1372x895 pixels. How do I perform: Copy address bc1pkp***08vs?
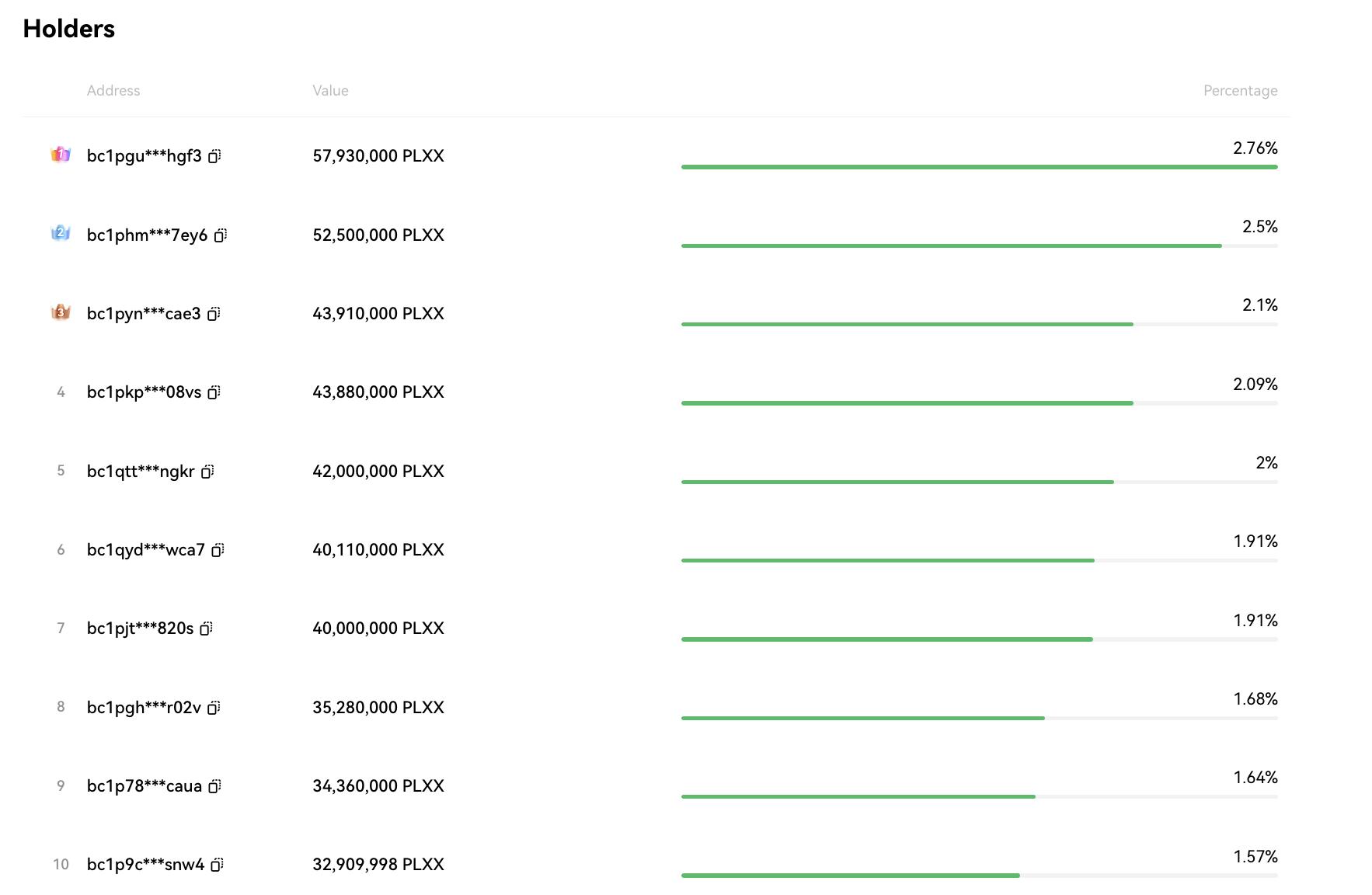214,392
